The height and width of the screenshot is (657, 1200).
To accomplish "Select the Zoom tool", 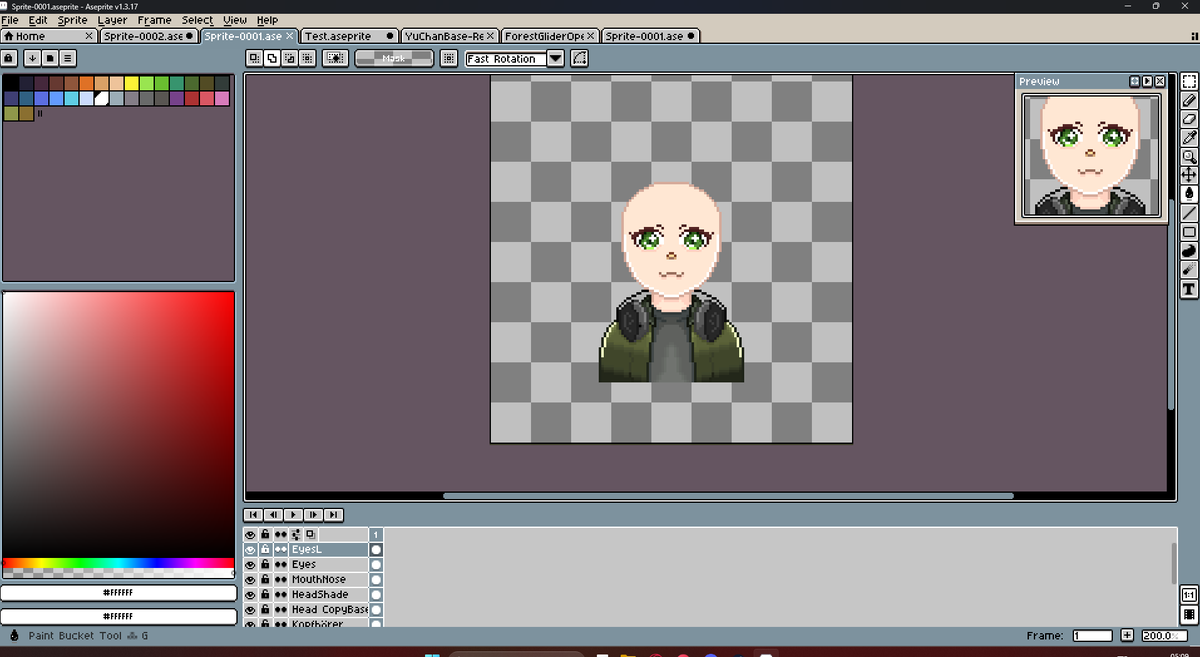I will click(1189, 156).
